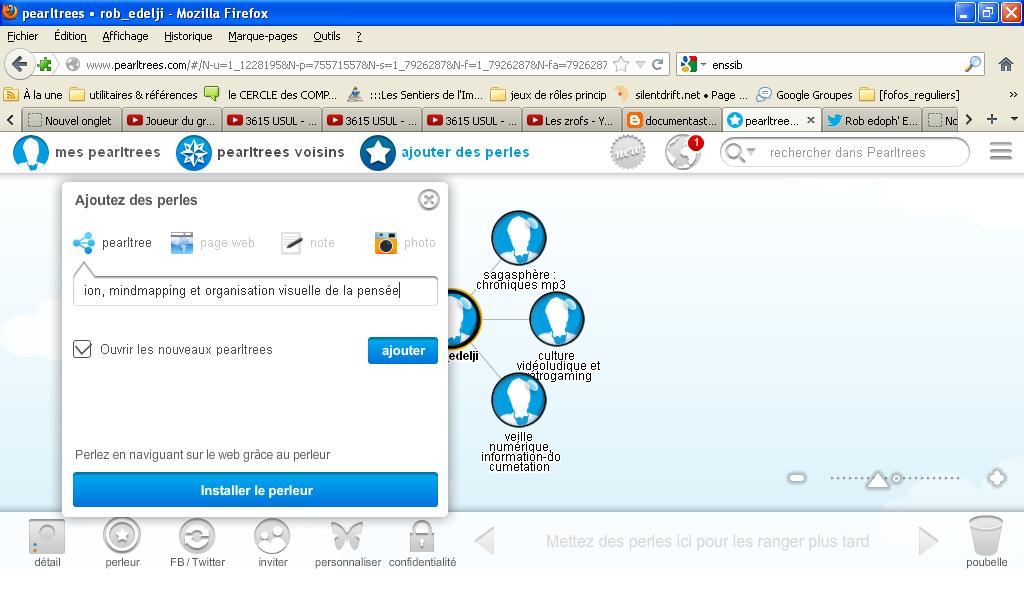The width and height of the screenshot is (1024, 600).
Task: Click the poubelle trash bin
Action: (986, 542)
